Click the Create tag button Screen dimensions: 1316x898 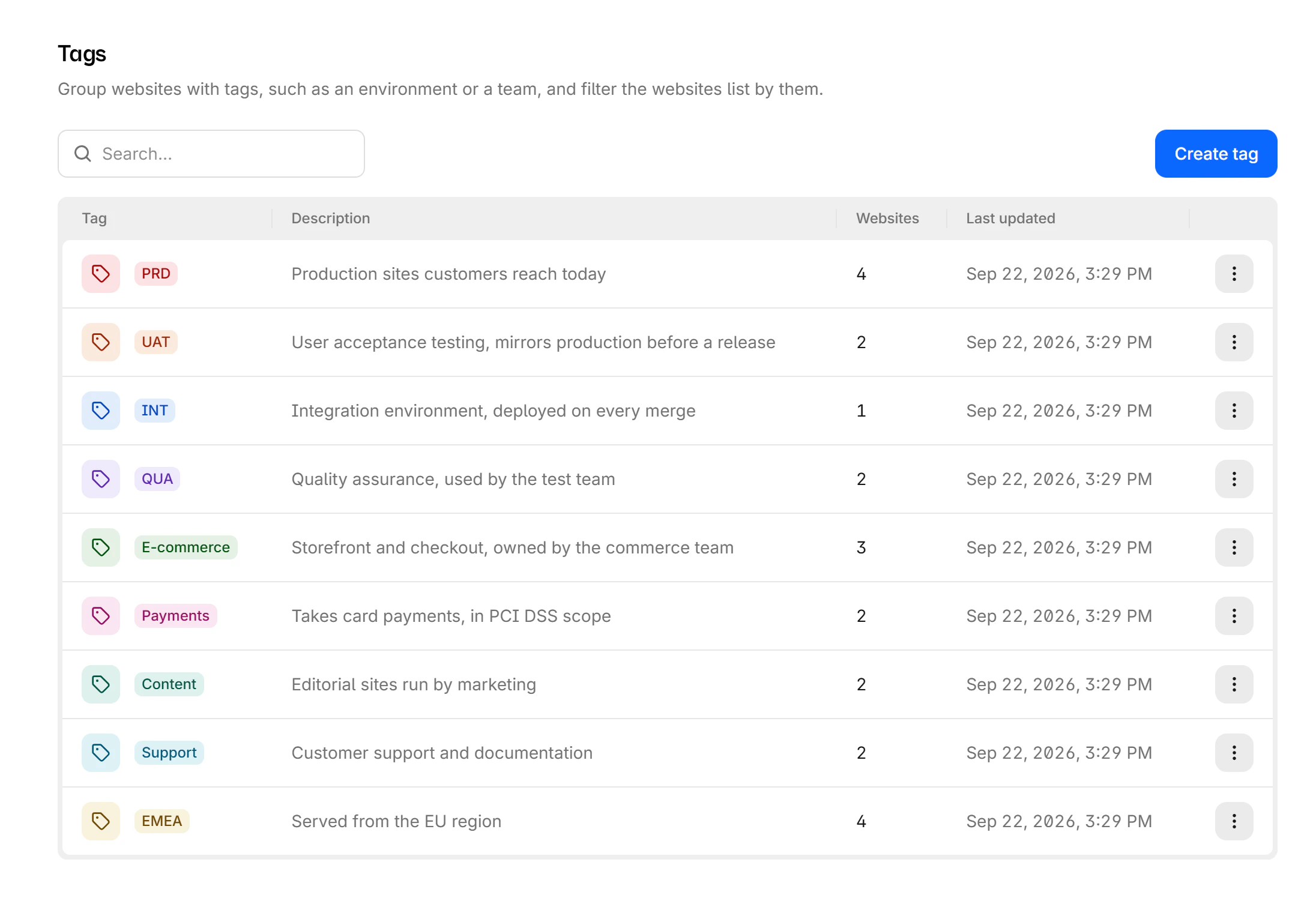tap(1216, 154)
